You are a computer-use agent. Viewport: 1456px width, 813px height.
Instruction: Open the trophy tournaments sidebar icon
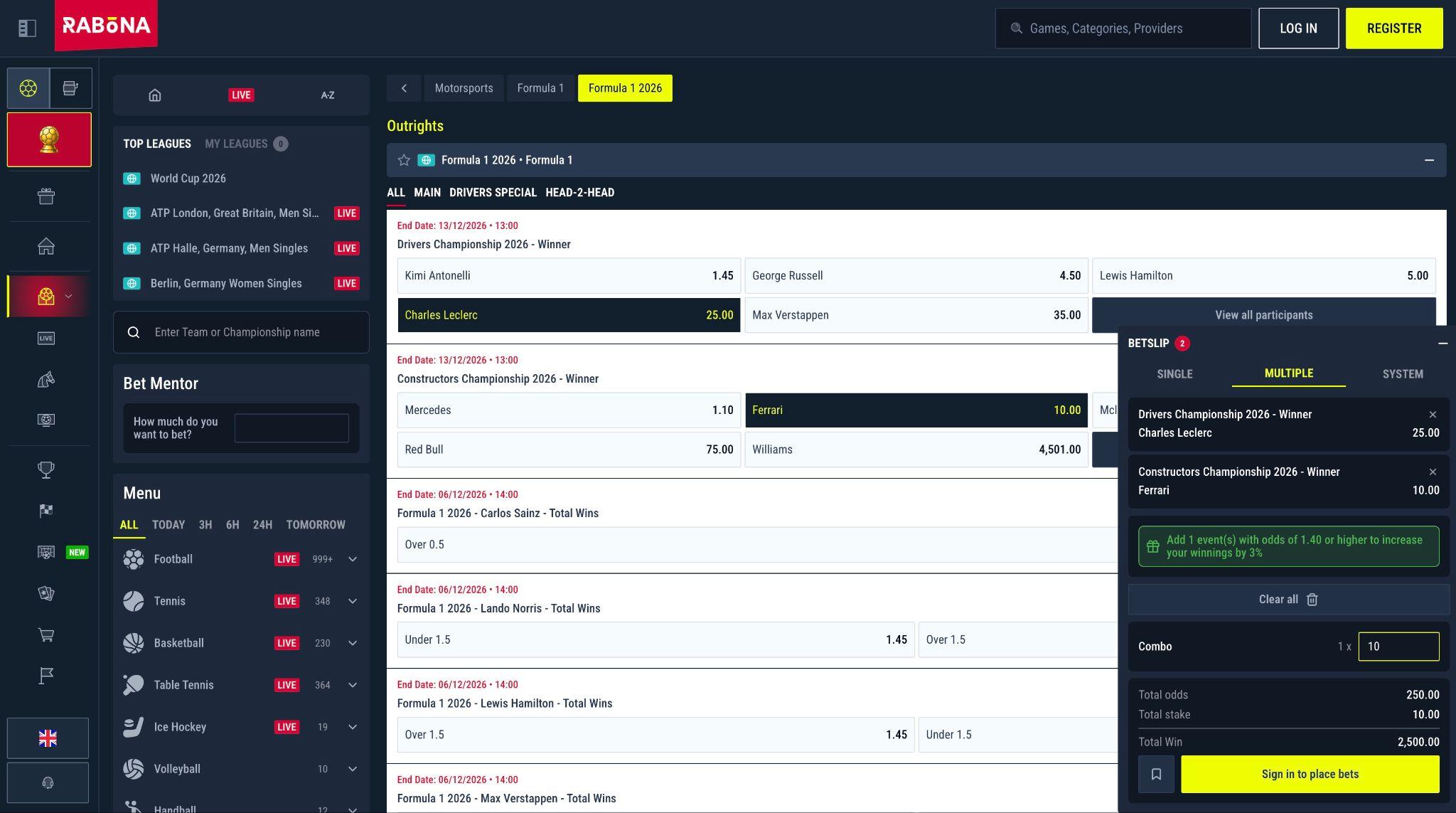[46, 470]
